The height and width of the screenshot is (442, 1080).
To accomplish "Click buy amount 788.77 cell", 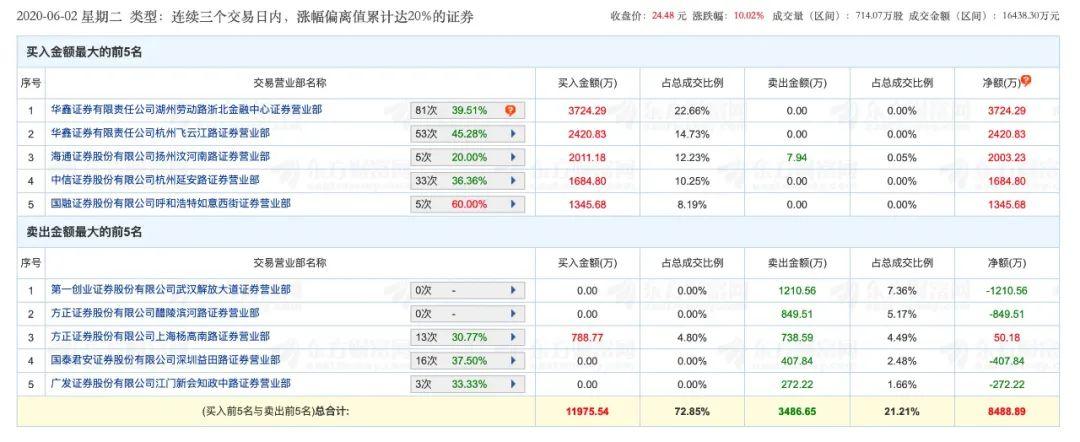I will (x=587, y=337).
